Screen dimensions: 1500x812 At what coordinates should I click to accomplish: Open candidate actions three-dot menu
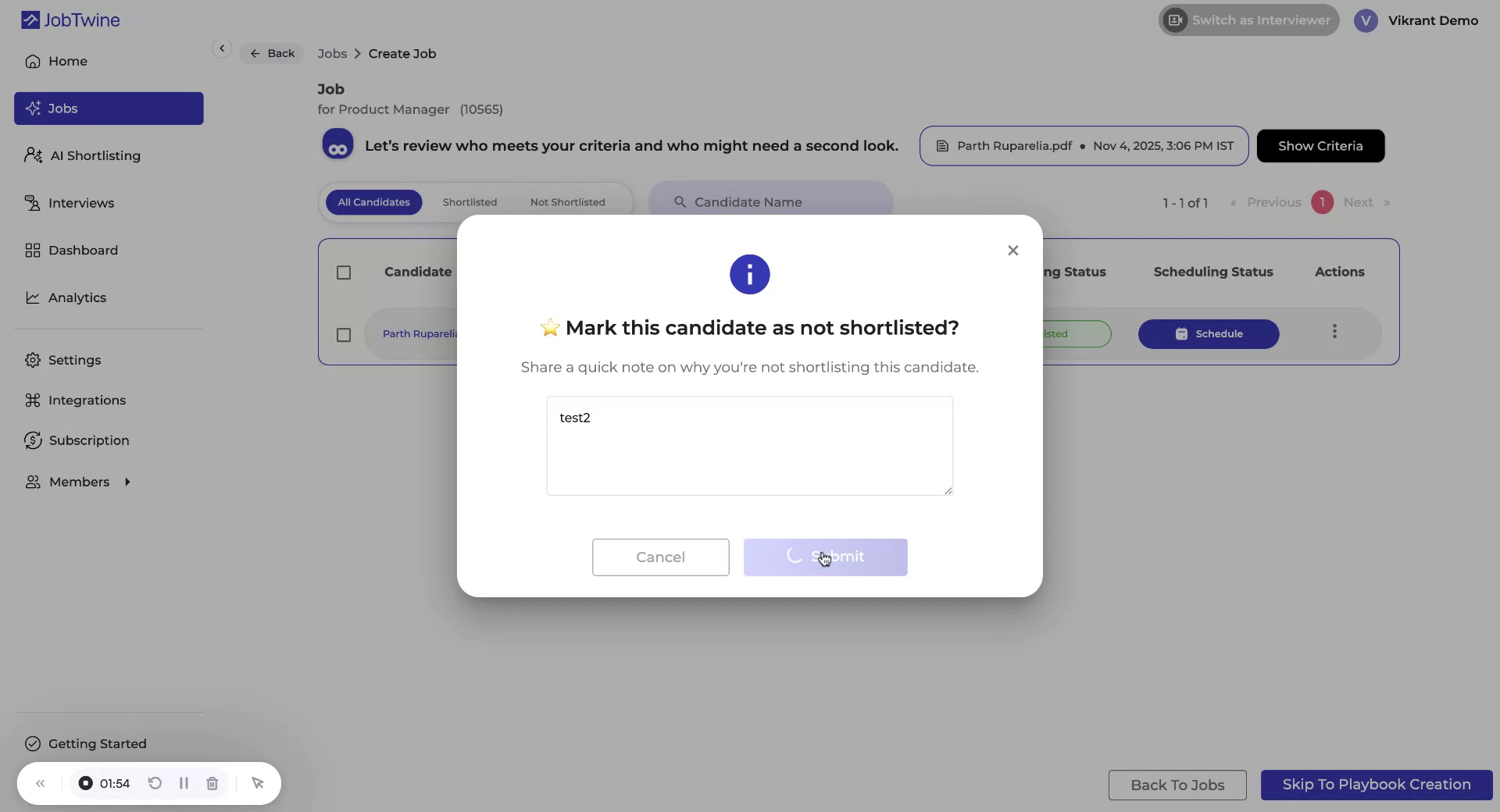coord(1334,331)
